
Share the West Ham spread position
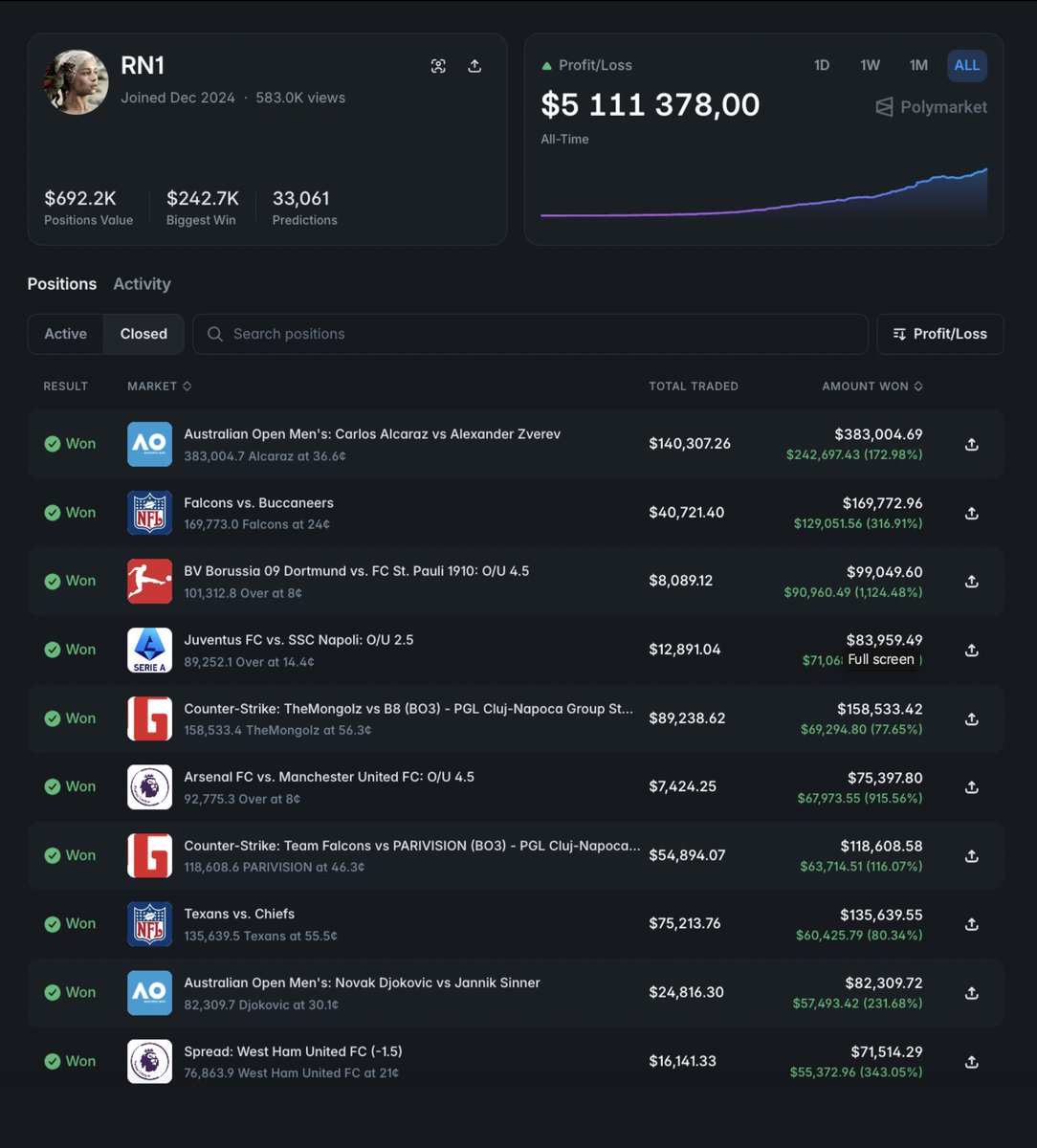[x=971, y=1062]
